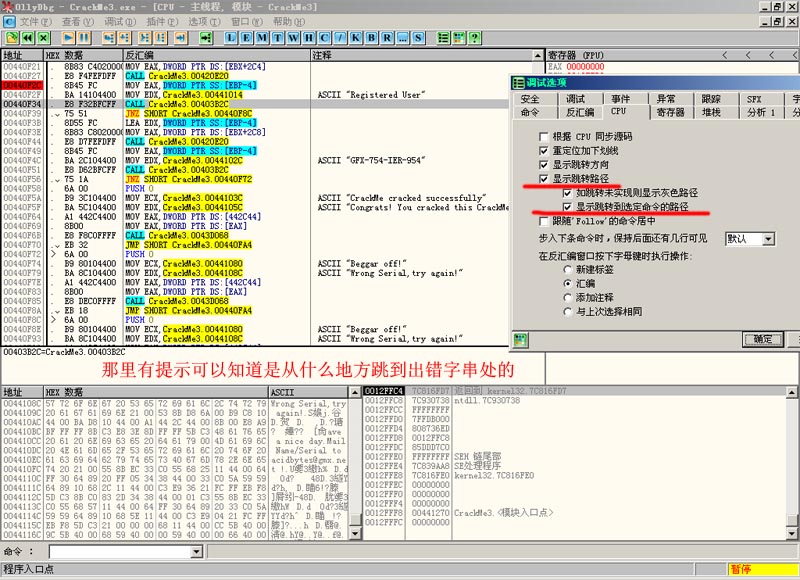Open Executable modules with E icon
This screenshot has width=800, height=580.
click(x=246, y=38)
